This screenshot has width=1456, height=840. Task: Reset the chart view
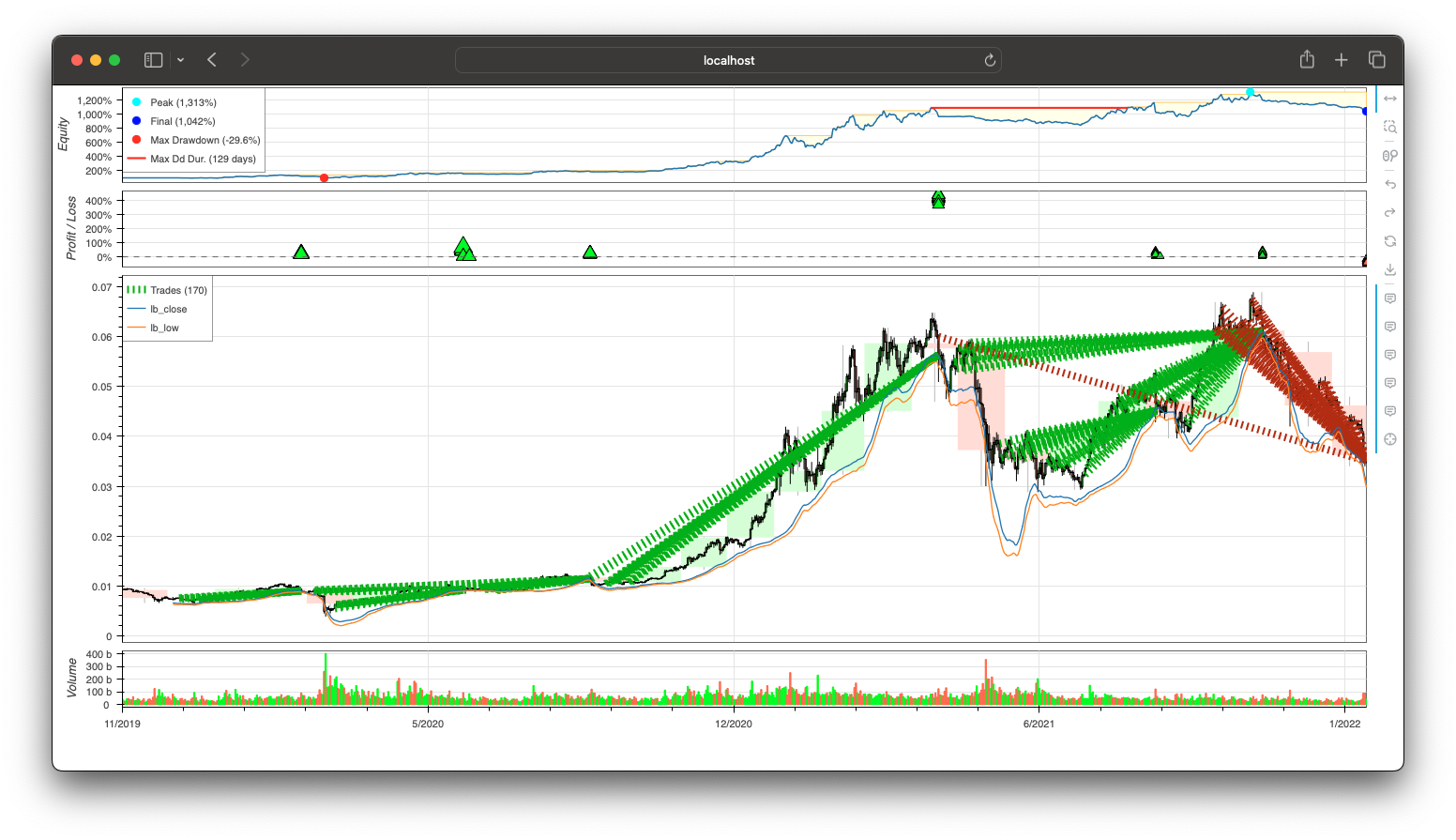coord(1390,241)
